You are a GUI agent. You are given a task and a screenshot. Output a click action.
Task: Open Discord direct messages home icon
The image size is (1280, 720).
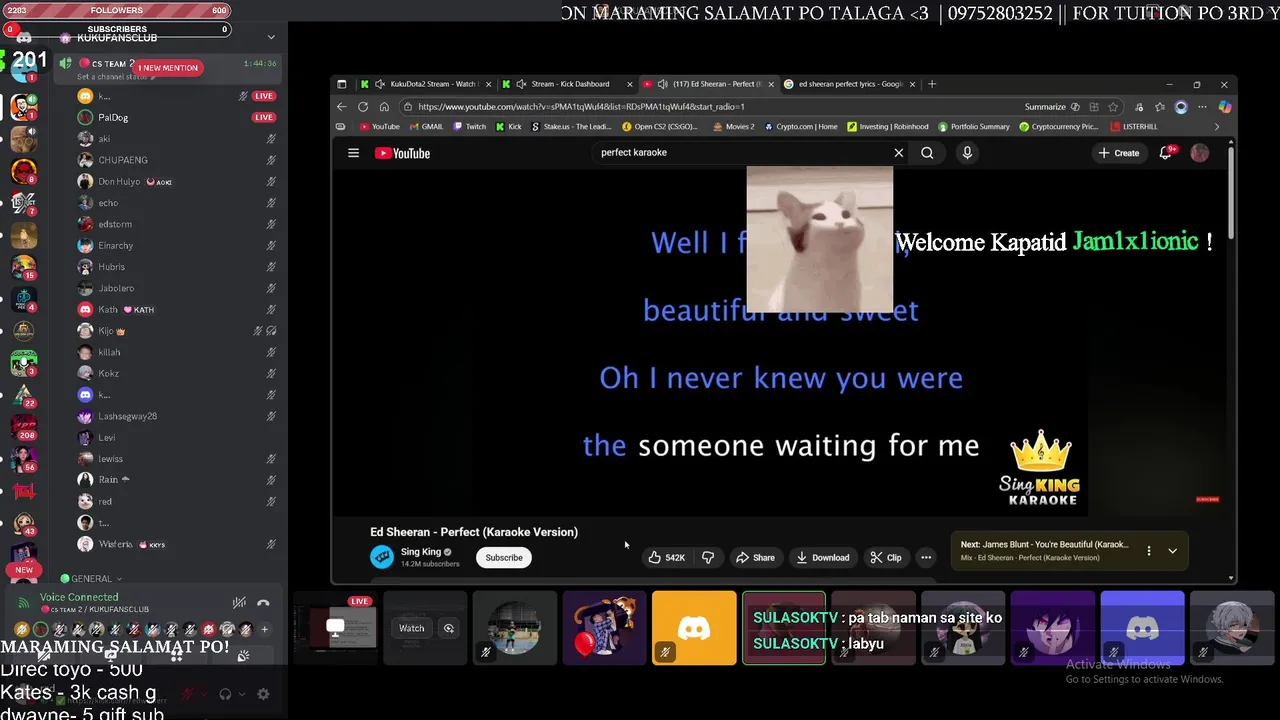[x=24, y=38]
